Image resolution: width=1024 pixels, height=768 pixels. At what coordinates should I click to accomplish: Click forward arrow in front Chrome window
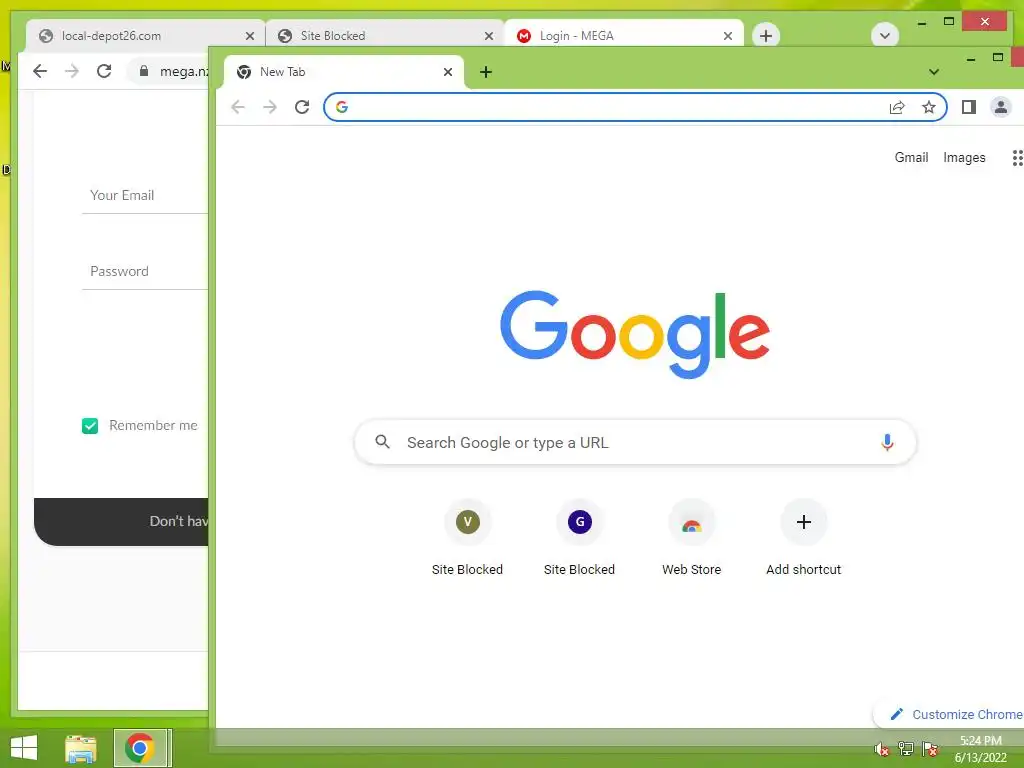270,107
